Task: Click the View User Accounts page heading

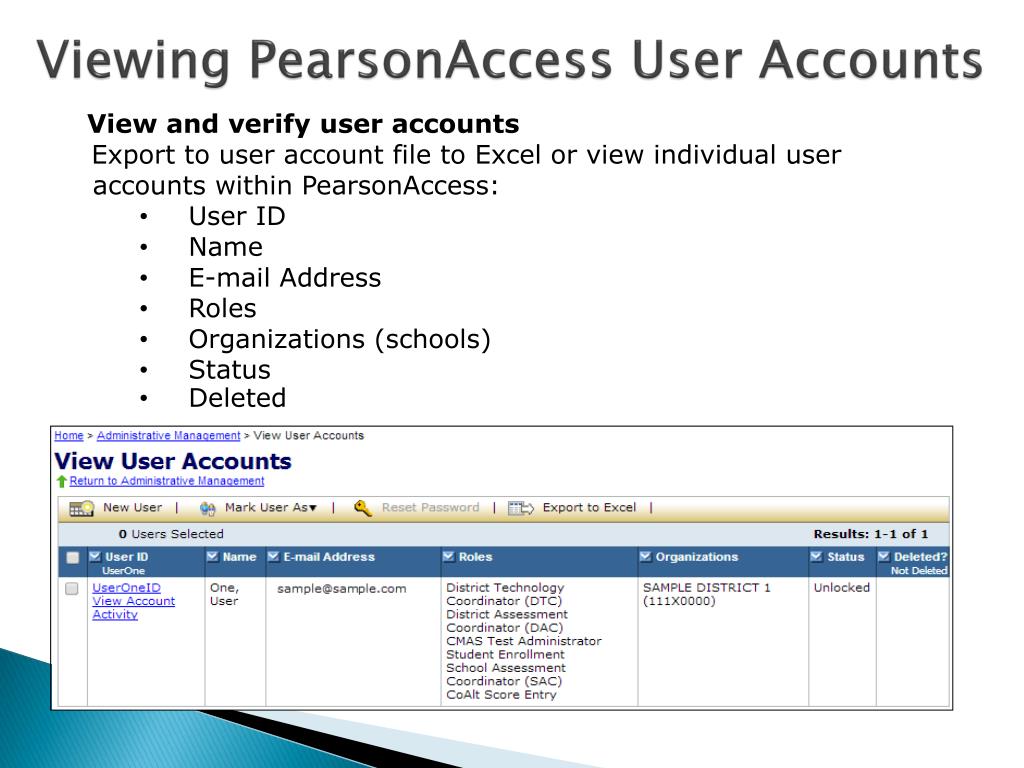Action: (x=173, y=461)
